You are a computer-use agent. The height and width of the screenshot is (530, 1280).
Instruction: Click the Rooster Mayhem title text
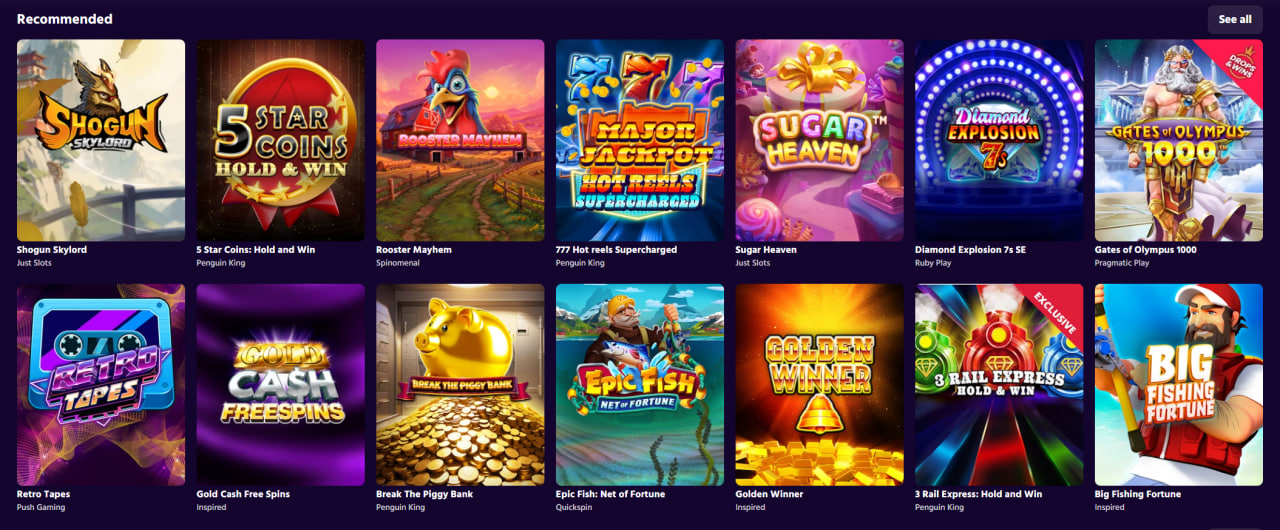[414, 250]
